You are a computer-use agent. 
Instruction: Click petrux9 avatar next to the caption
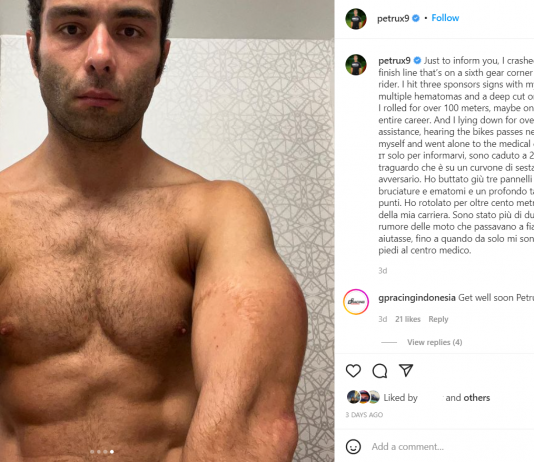pyautogui.click(x=356, y=64)
